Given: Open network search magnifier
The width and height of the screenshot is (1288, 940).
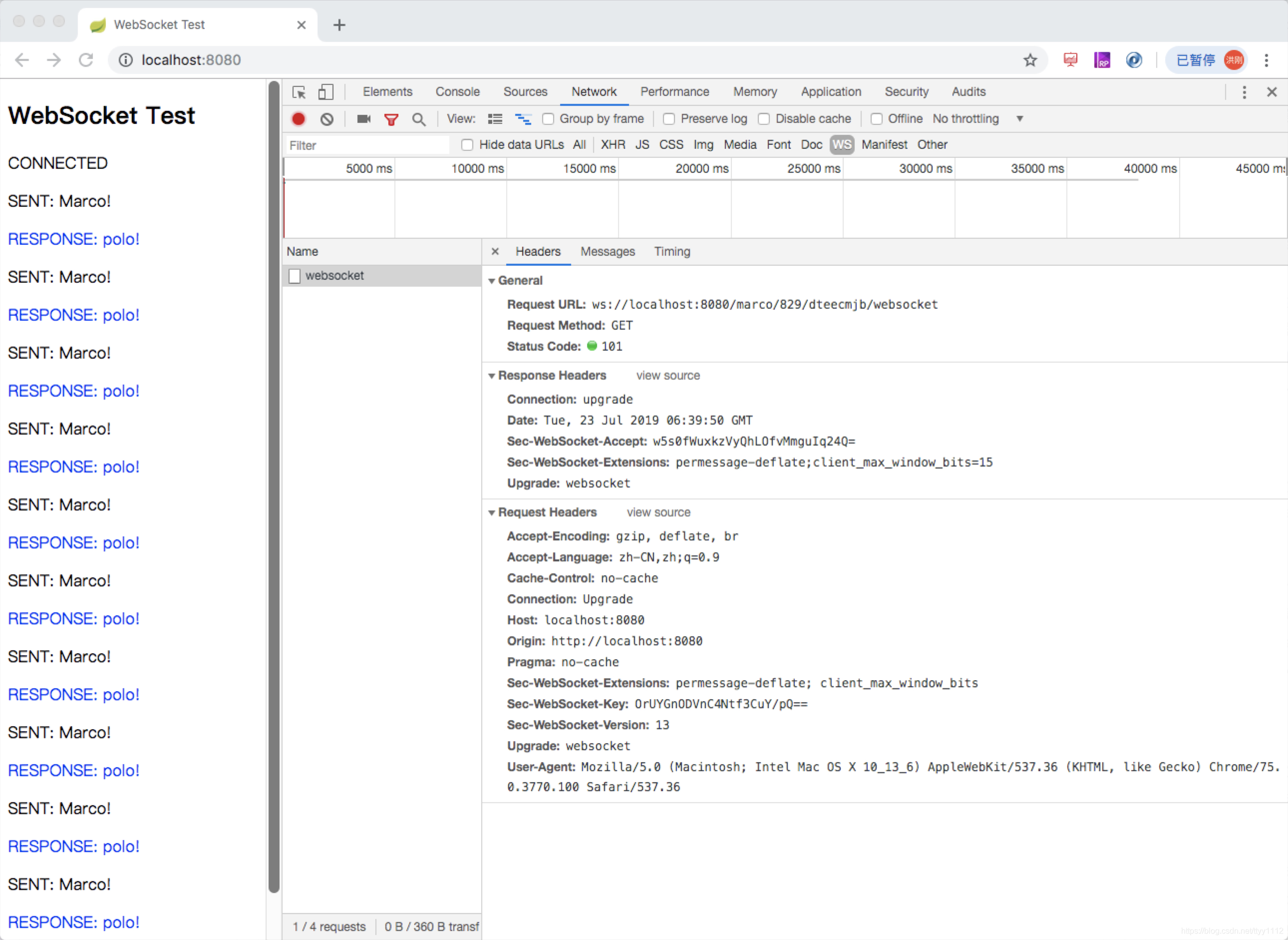Looking at the screenshot, I should pos(419,119).
